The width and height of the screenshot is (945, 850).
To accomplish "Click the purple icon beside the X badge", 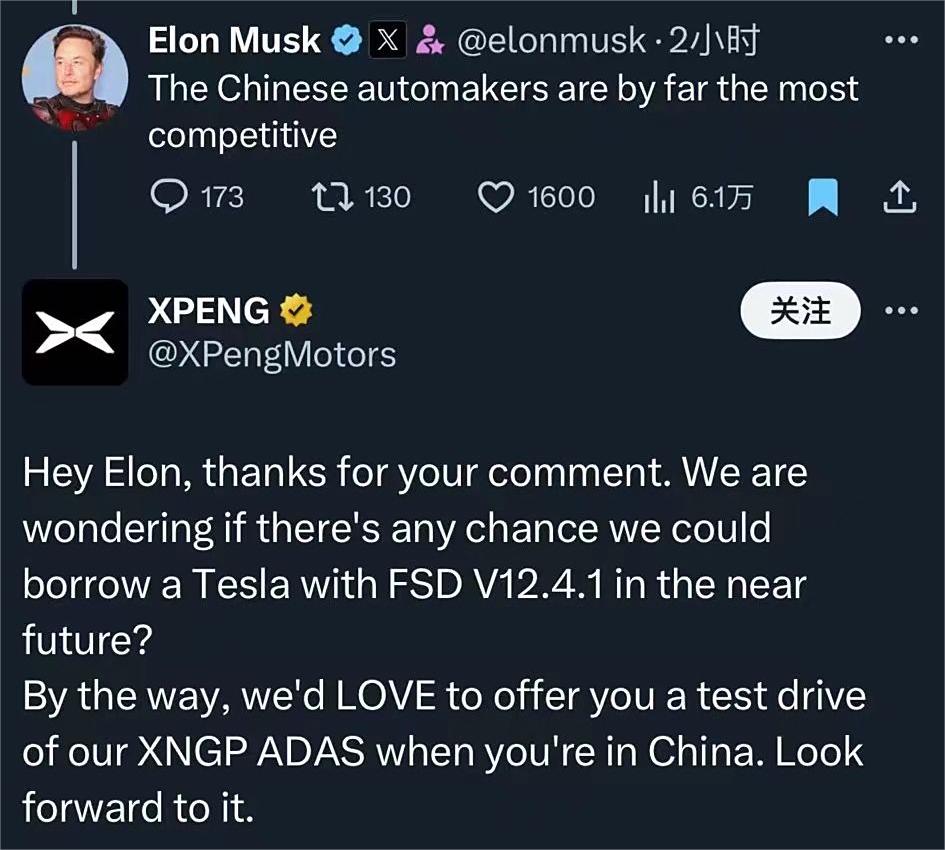I will [x=430, y=41].
